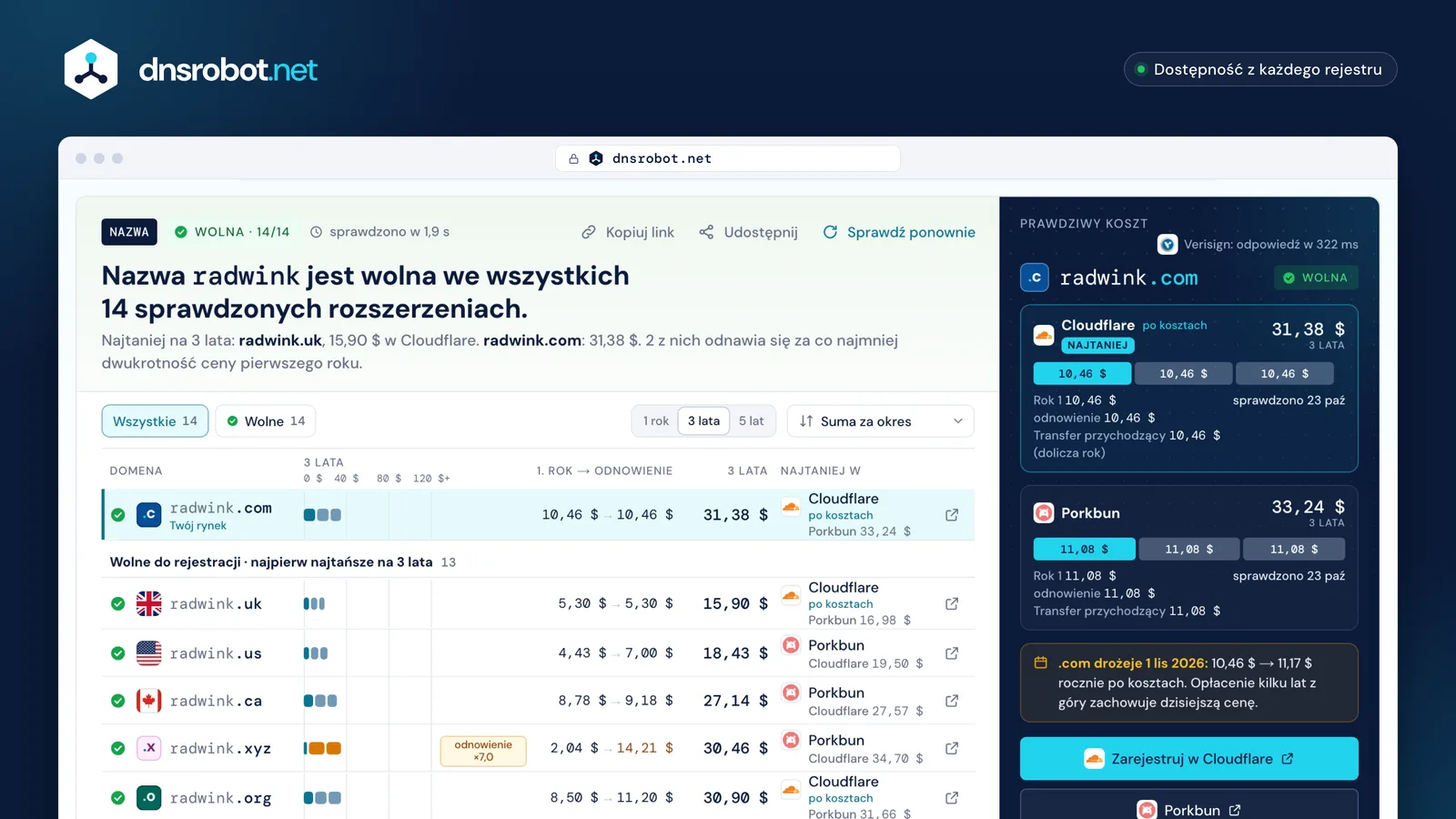
Task: Select the 3 lata period option
Action: click(x=703, y=421)
